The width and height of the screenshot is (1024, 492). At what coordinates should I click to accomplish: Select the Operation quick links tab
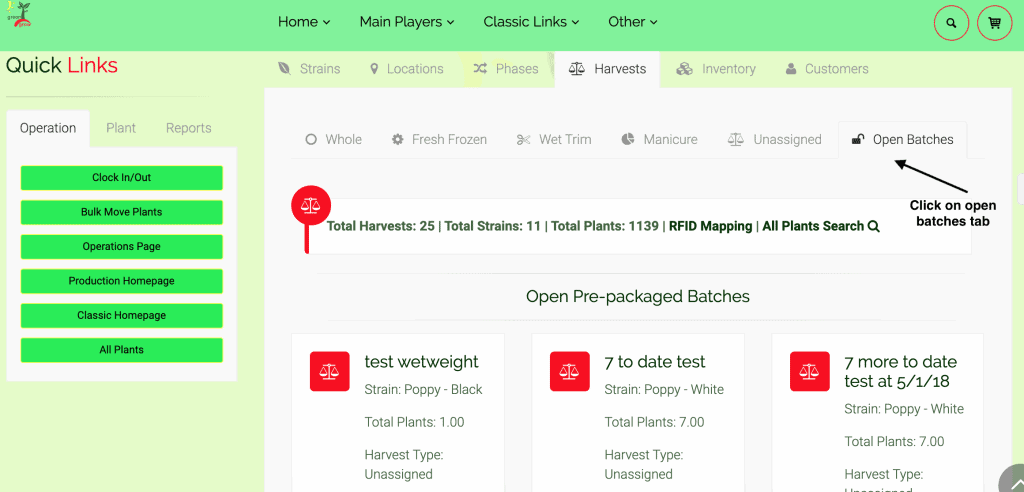[48, 128]
